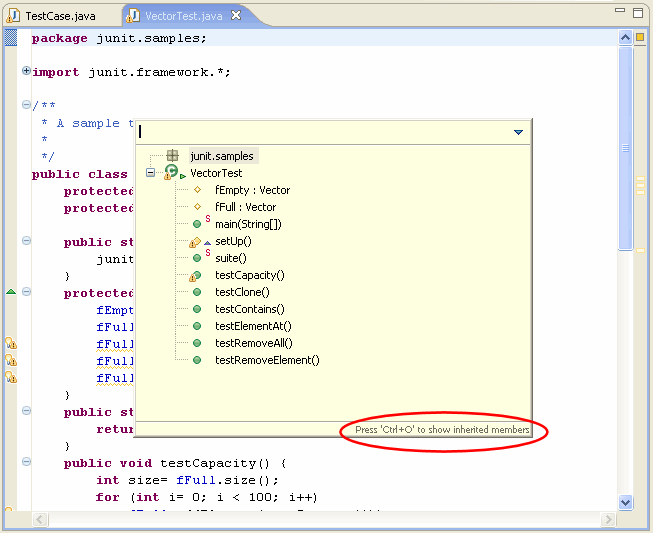Click the yellow overview ruler warning indicator
653x533 pixels.
[x=640, y=37]
